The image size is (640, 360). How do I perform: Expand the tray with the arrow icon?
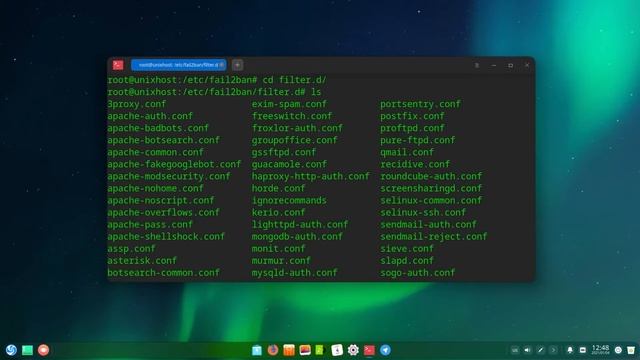point(553,350)
